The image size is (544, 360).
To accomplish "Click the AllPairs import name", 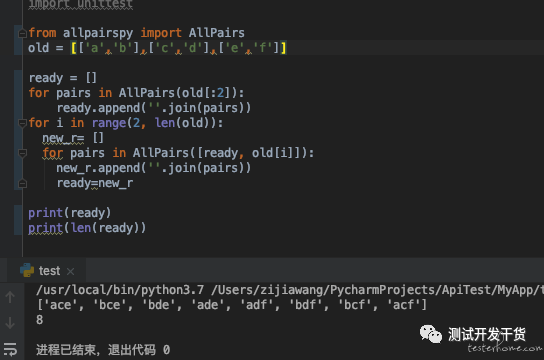I will pyautogui.click(x=216, y=33).
